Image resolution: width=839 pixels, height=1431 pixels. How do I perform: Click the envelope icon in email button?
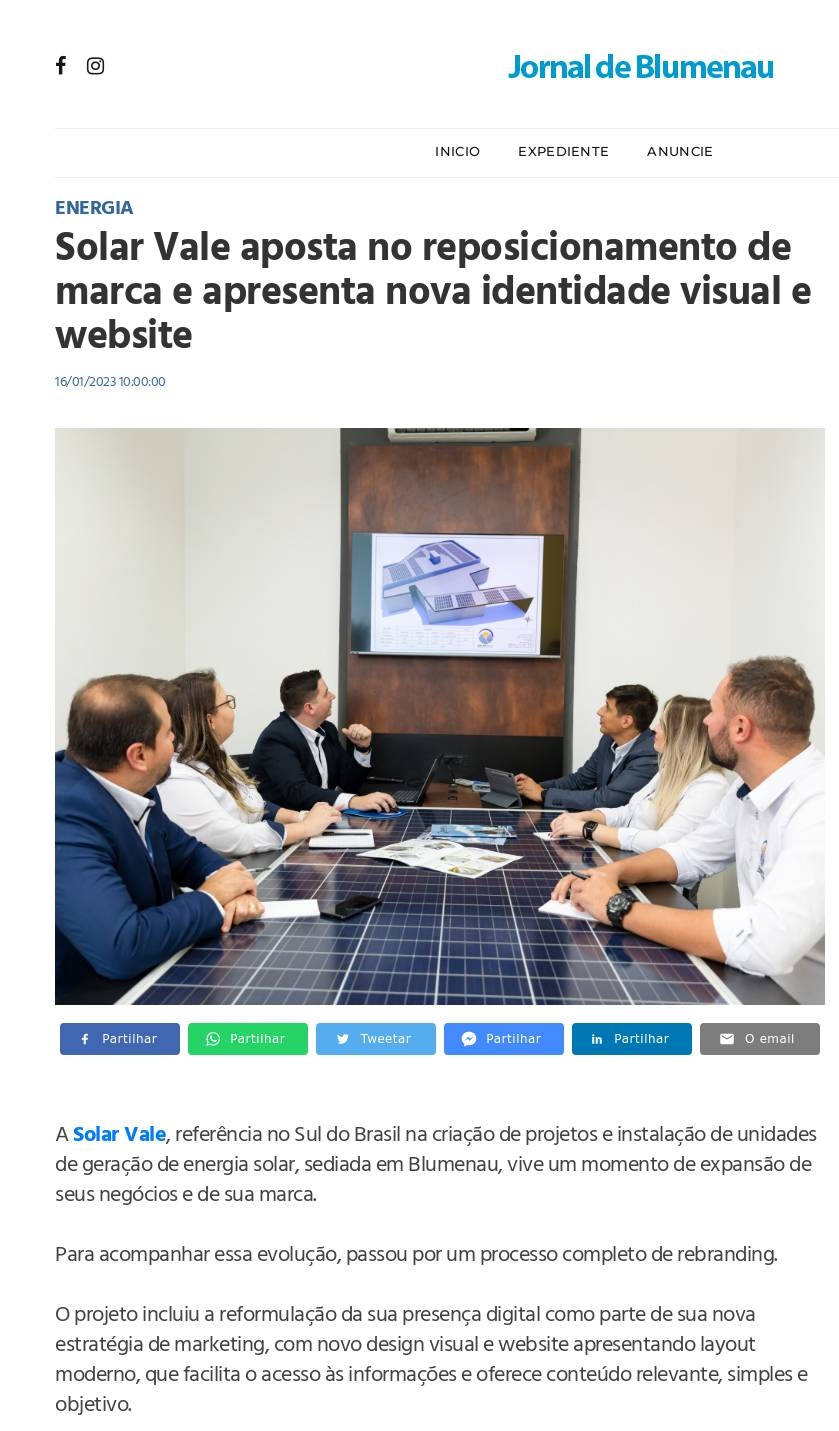click(x=727, y=1039)
